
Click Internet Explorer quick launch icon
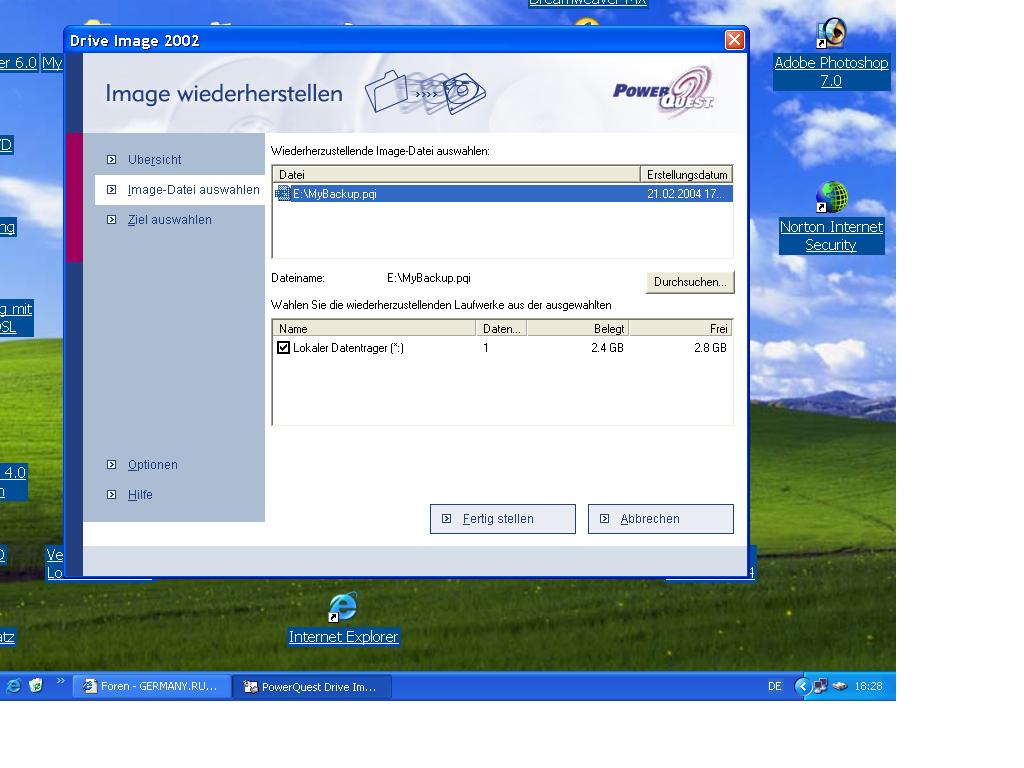[13, 686]
